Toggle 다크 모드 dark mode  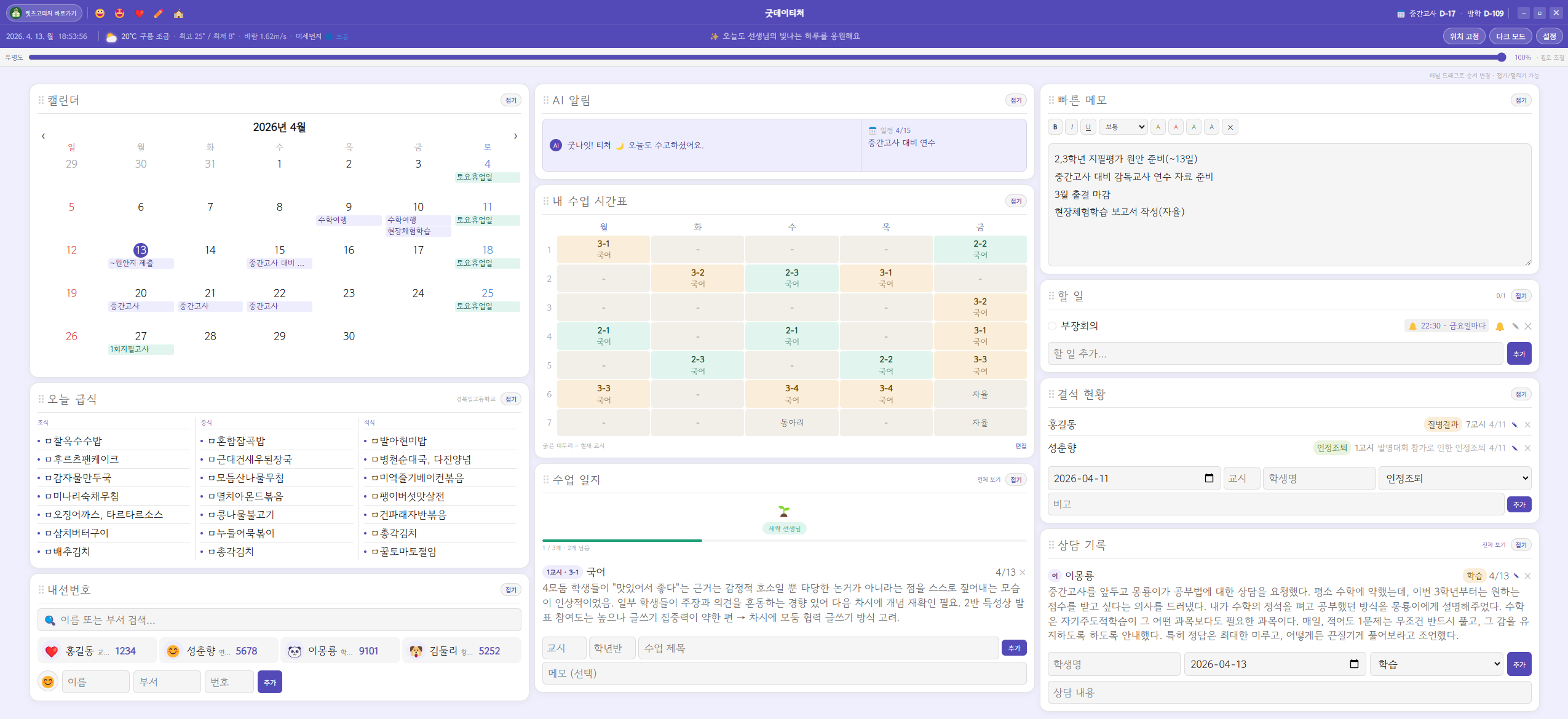coord(1510,36)
